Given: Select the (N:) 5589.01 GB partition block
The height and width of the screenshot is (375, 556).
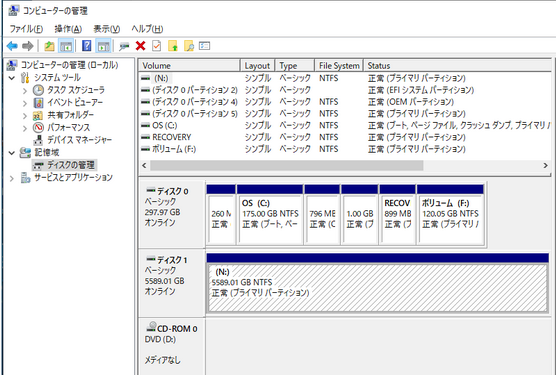Looking at the screenshot, I should (378, 283).
